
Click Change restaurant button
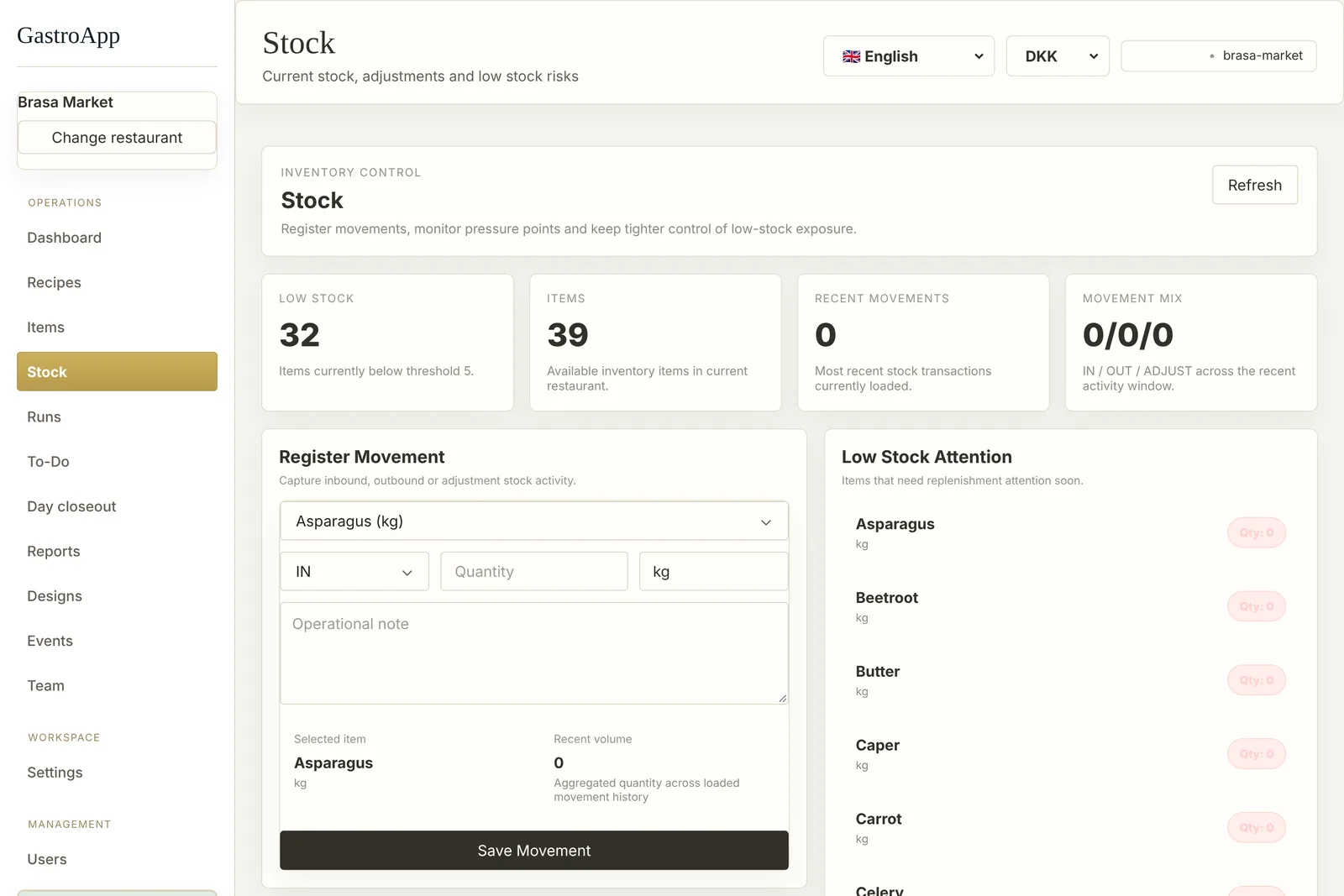[x=117, y=138]
